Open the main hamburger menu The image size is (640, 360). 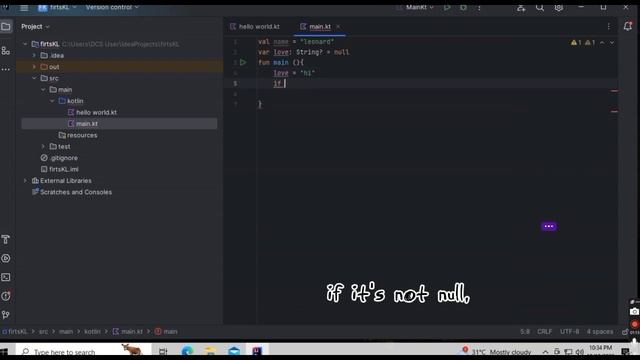24,7
